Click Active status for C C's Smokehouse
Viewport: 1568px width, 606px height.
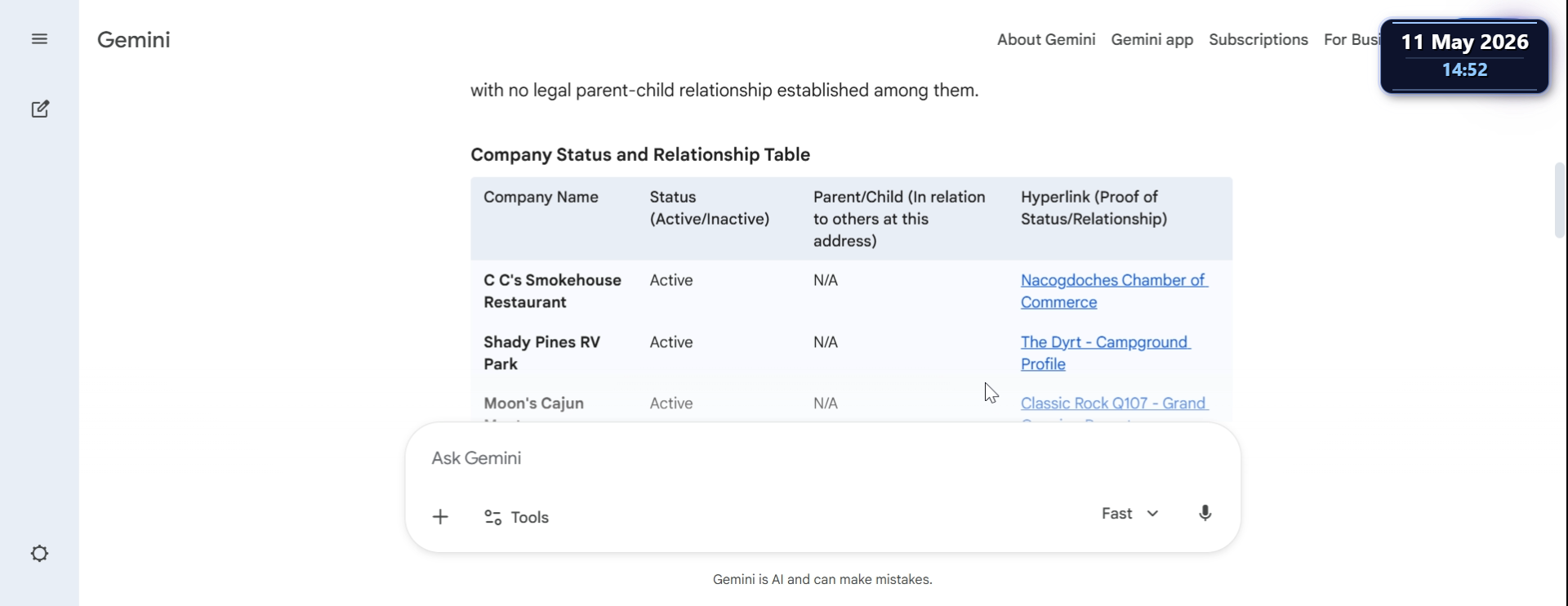point(671,280)
